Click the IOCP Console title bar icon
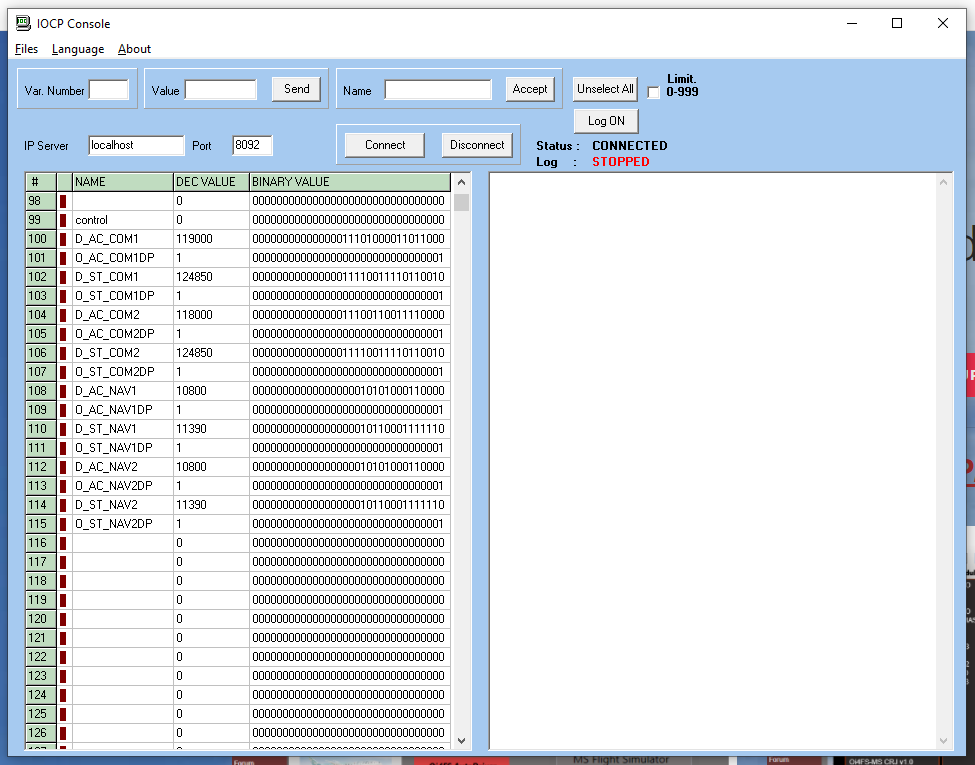This screenshot has height=765, width=975. 20,23
